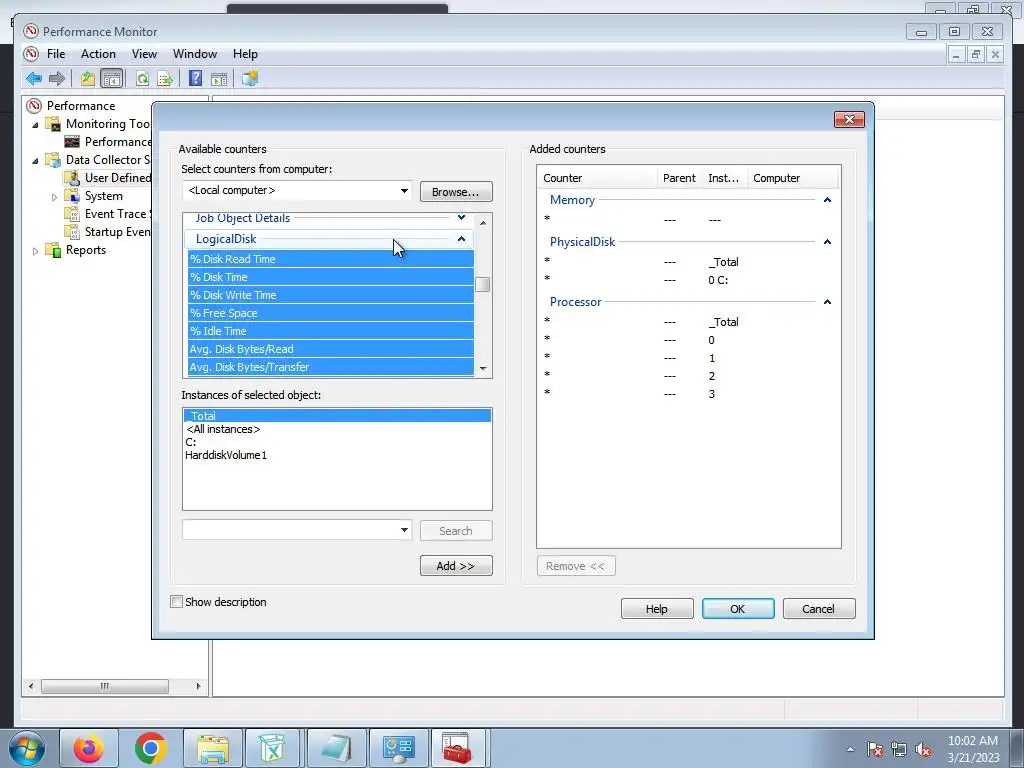
Task: Click the Counter column header
Action: pyautogui.click(x=597, y=178)
